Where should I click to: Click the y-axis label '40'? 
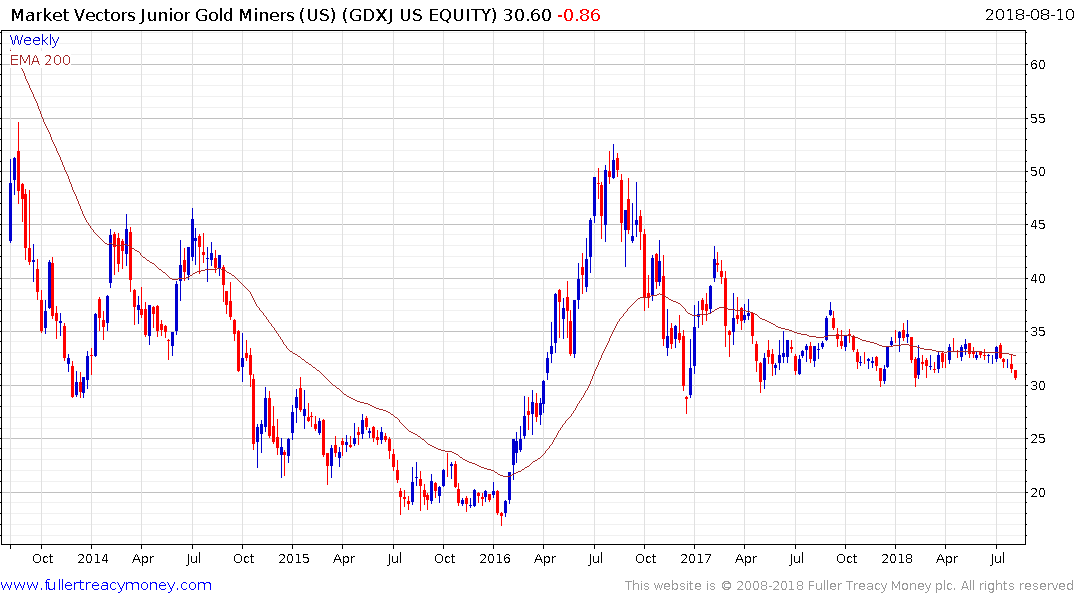click(x=1037, y=278)
